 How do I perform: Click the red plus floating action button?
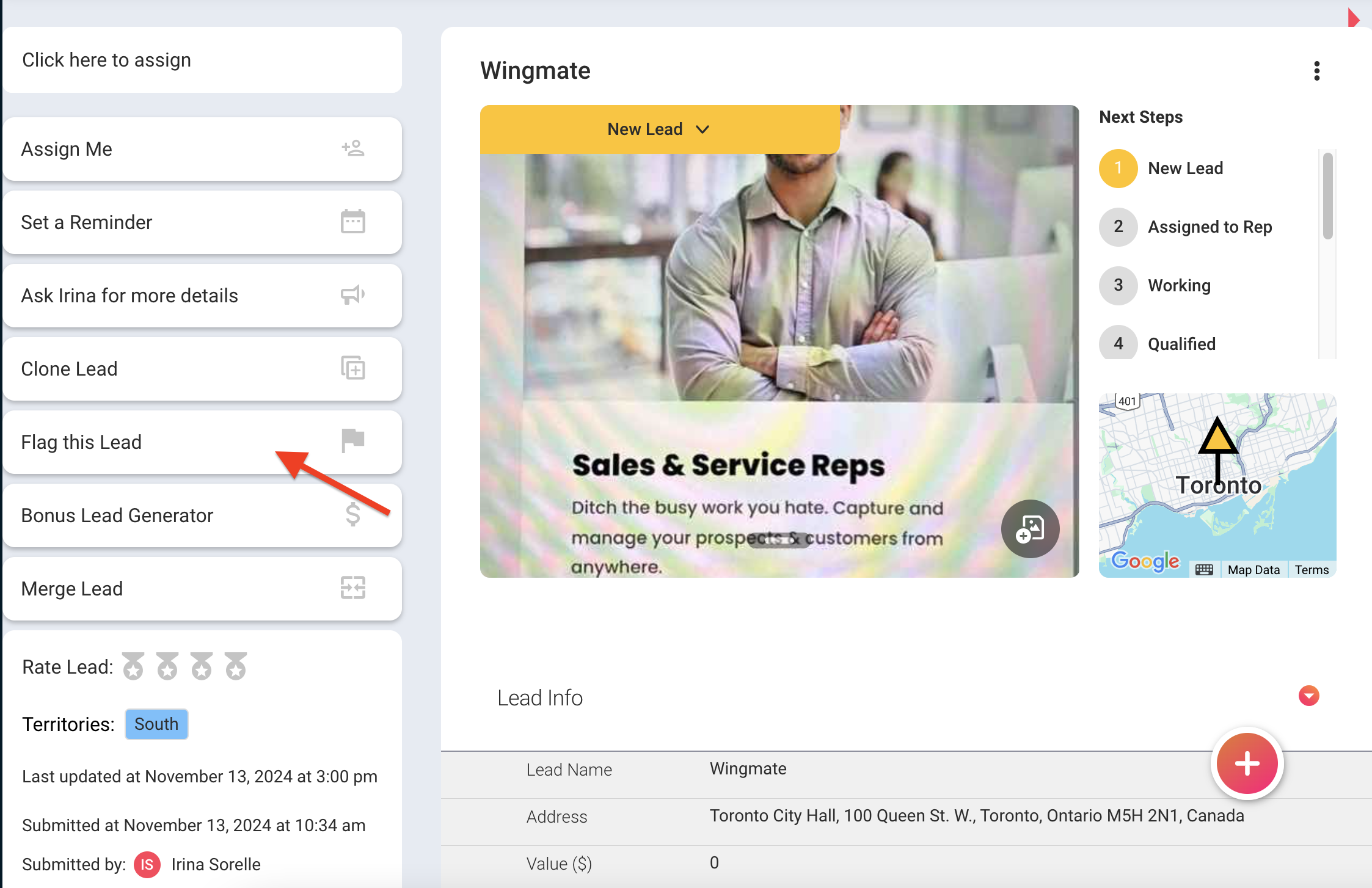(x=1247, y=763)
